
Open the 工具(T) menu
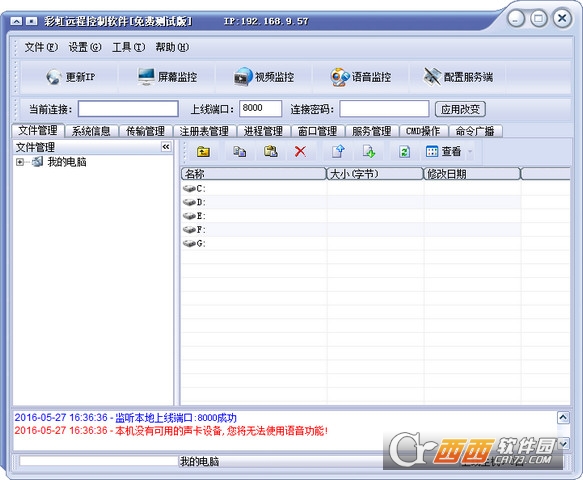129,48
